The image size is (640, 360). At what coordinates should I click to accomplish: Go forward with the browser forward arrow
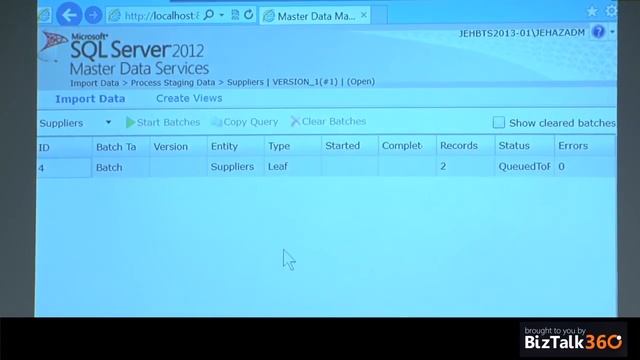(93, 16)
